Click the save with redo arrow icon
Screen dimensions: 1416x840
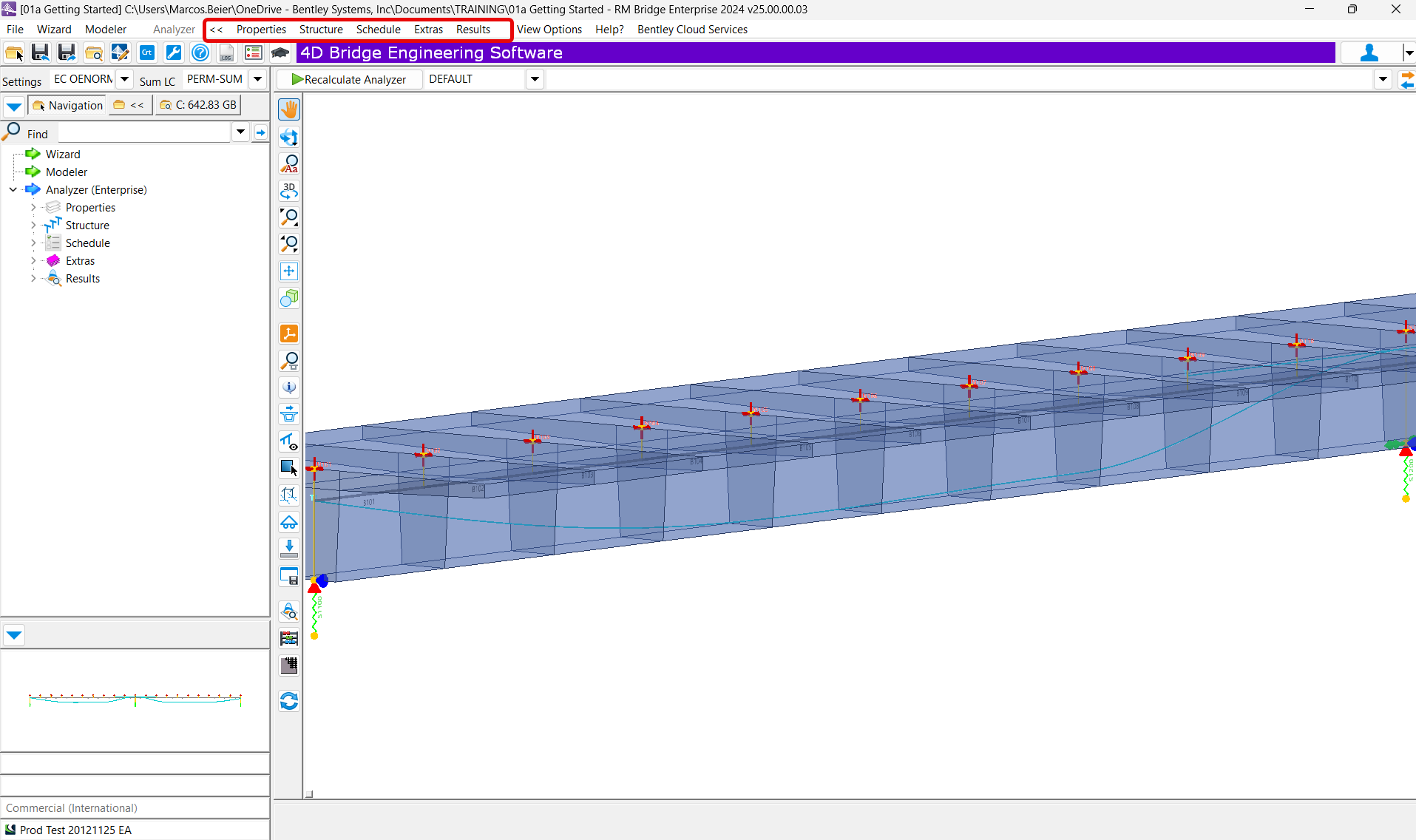click(x=67, y=52)
